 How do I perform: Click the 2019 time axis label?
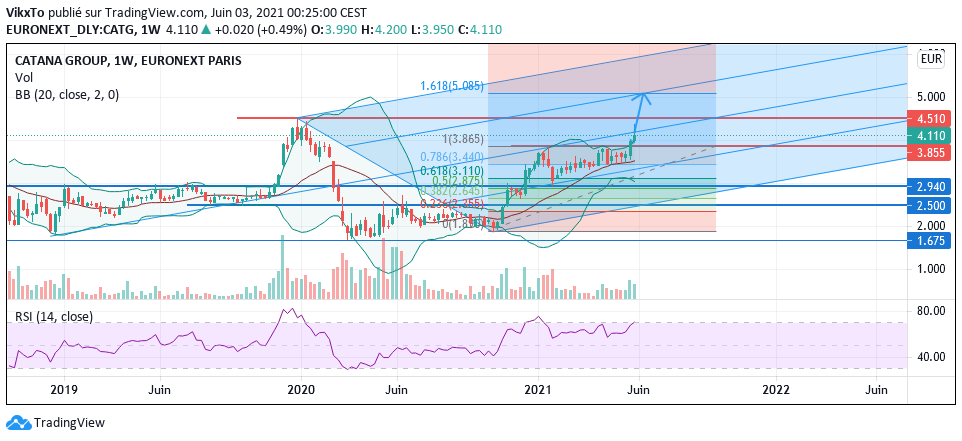(63, 390)
